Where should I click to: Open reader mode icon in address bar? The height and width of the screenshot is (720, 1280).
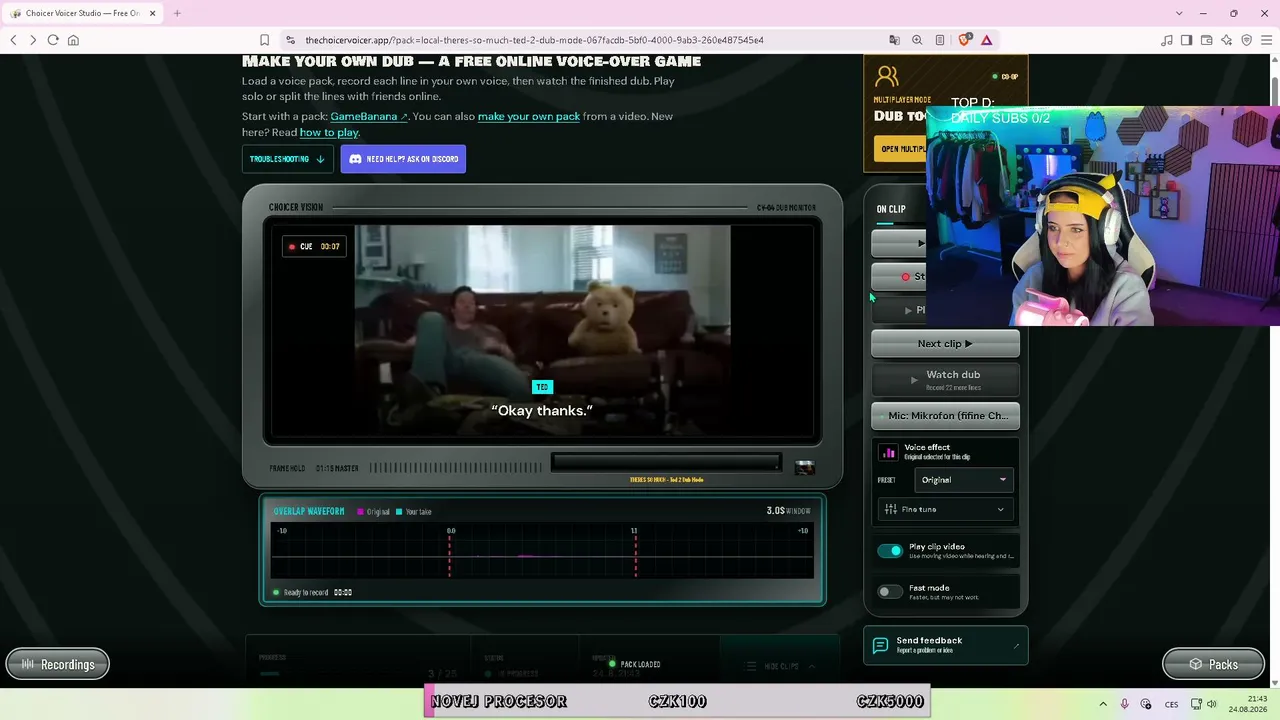click(x=940, y=40)
